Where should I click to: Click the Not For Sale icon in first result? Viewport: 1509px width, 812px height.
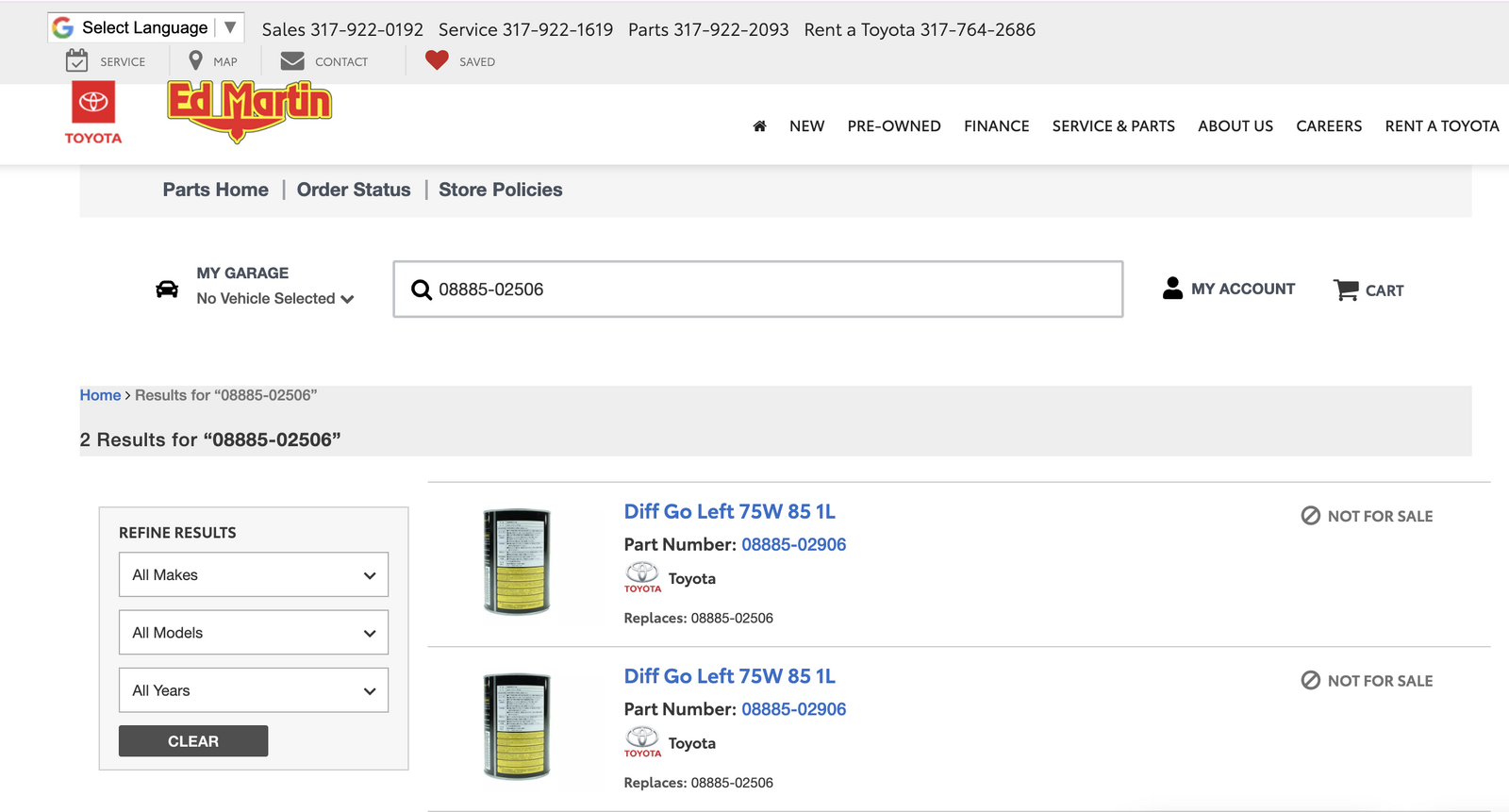point(1310,515)
